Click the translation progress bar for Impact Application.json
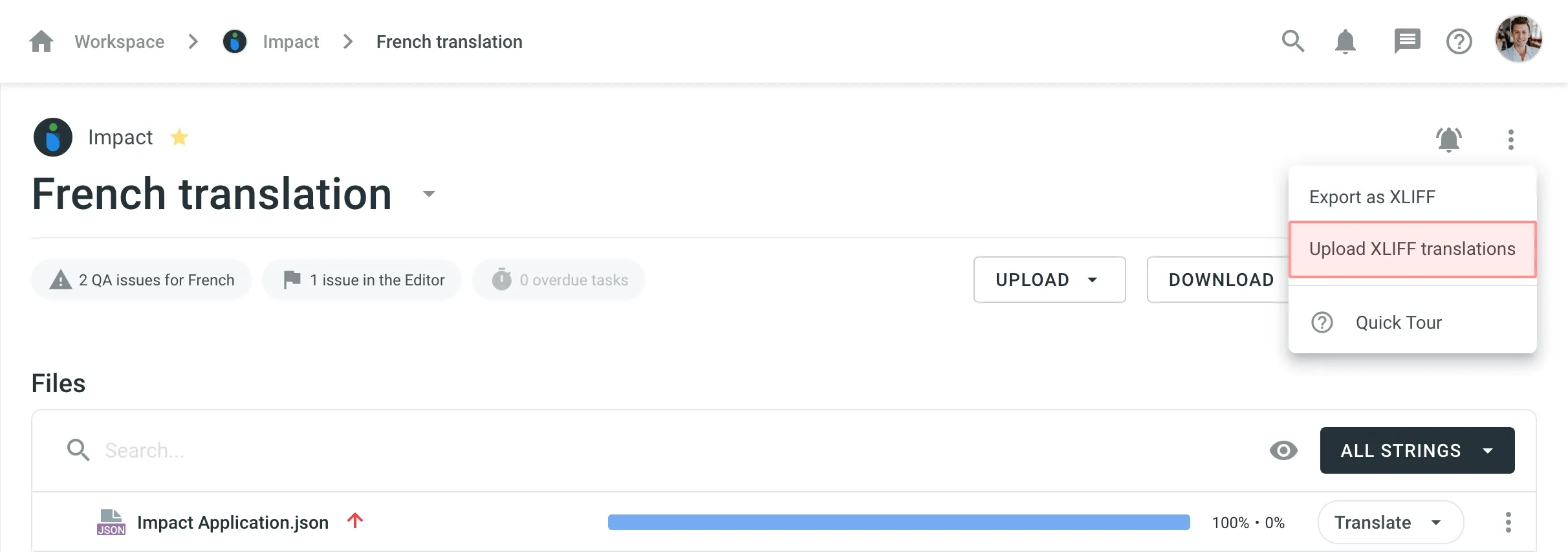The width and height of the screenshot is (1568, 552). pos(898,522)
